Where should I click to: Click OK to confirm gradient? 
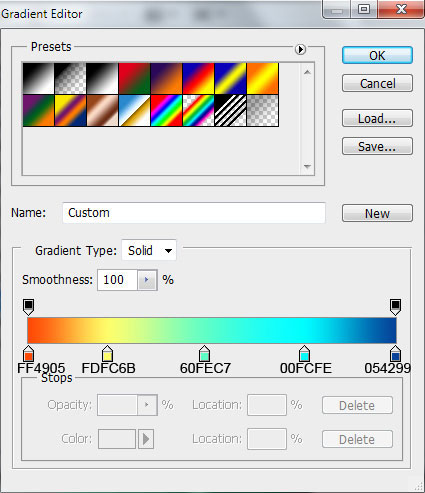pyautogui.click(x=377, y=55)
